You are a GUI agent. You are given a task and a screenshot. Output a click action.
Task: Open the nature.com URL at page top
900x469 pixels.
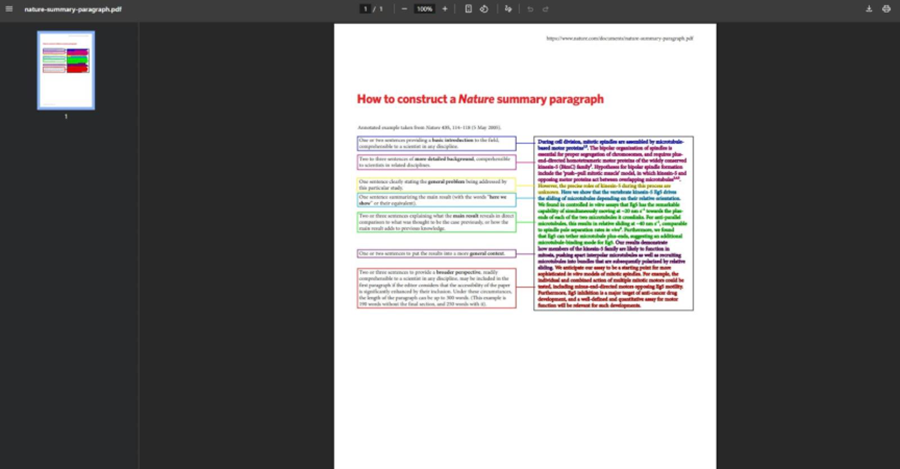tap(620, 38)
